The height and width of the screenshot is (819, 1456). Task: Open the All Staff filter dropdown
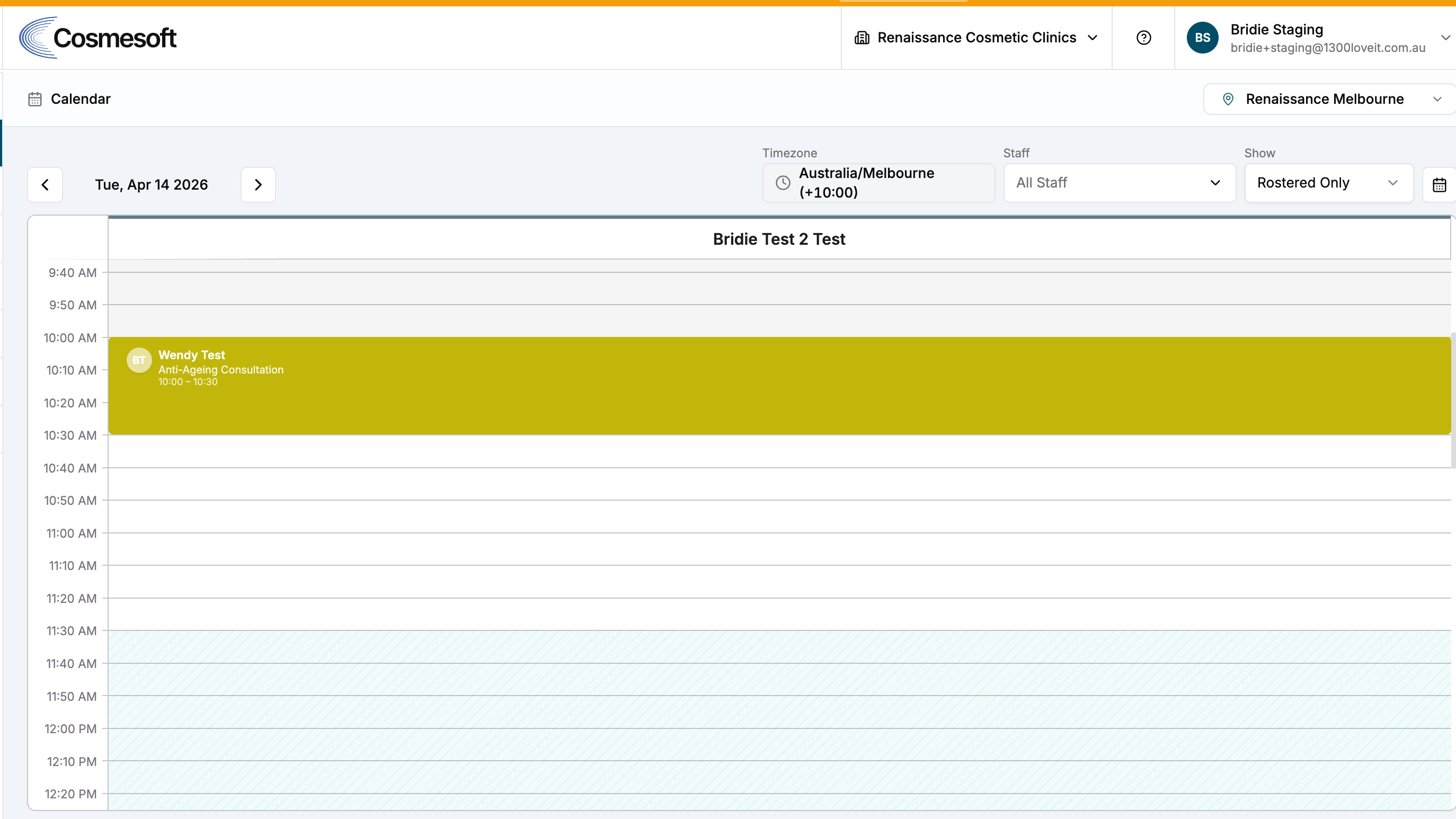pos(1119,183)
